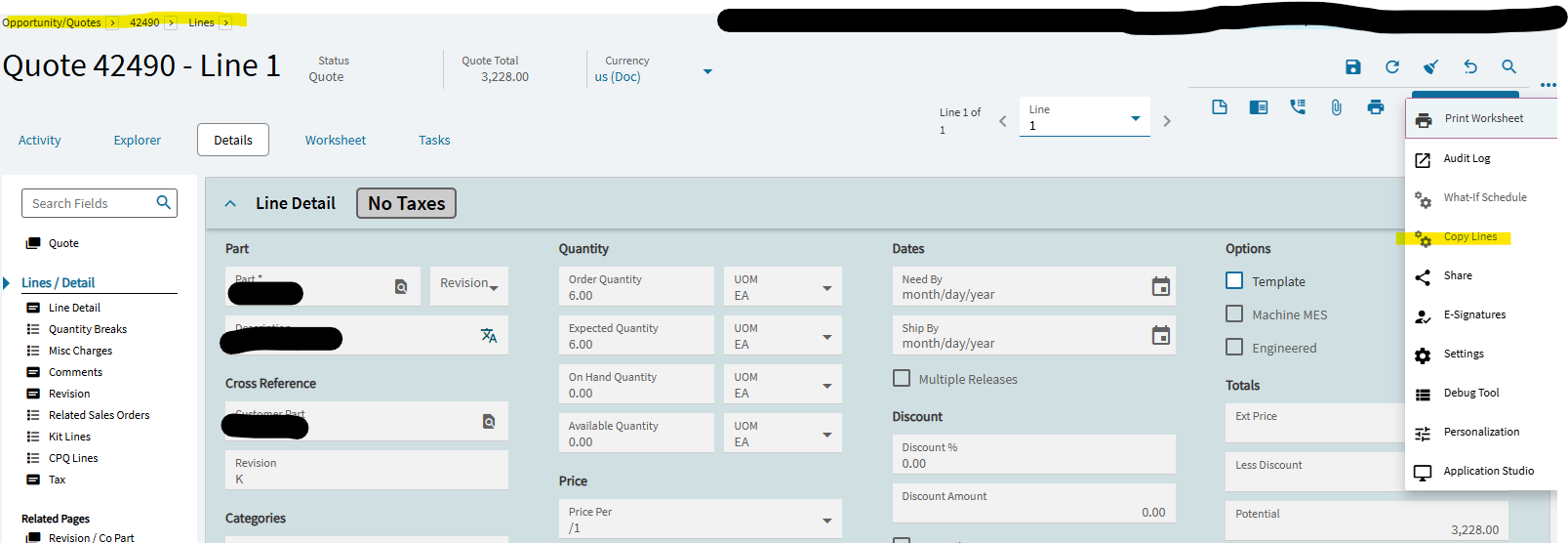
Task: Open the Expected Quantity UOM dropdown
Action: (x=826, y=337)
